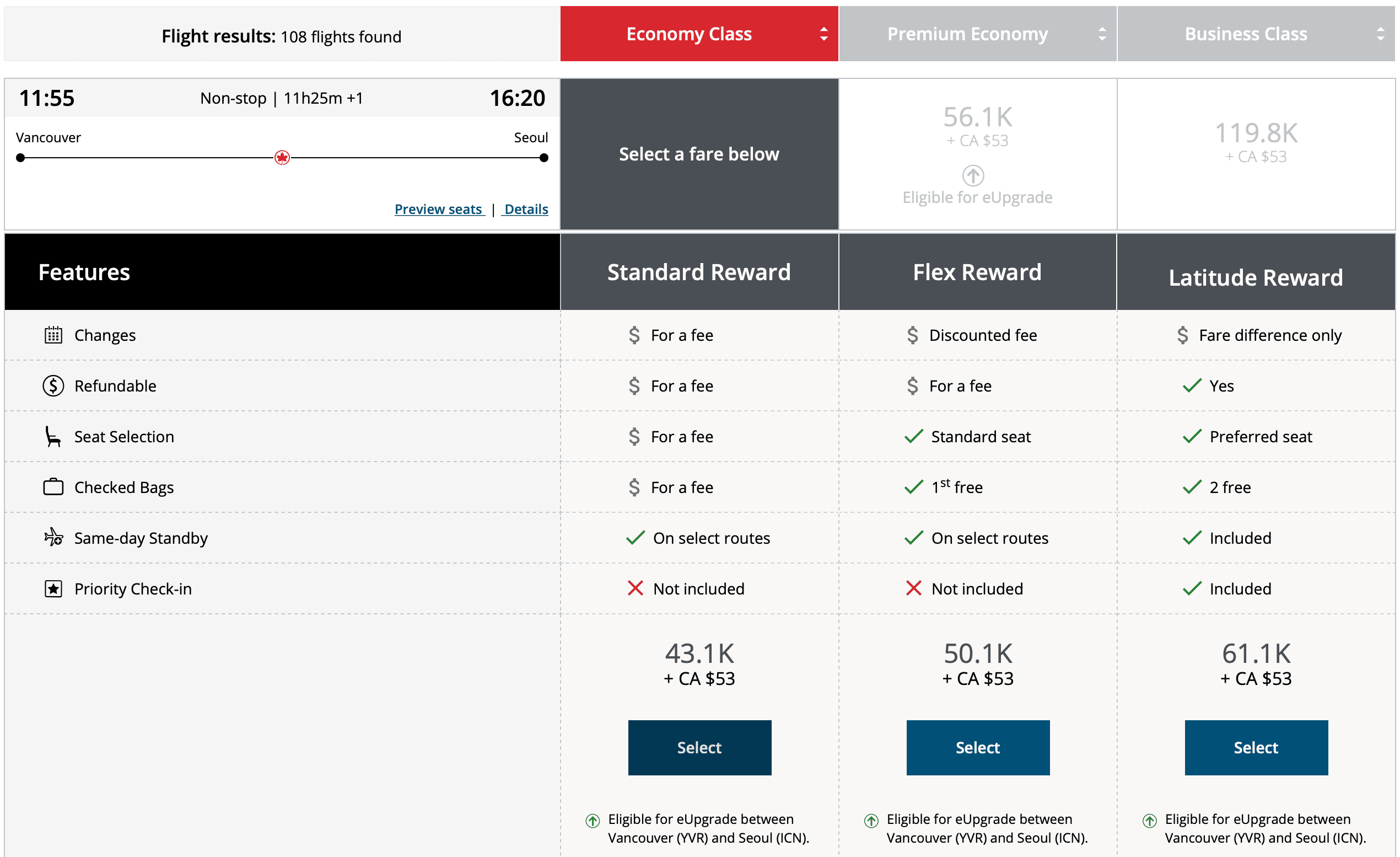
Task: Sort by Business Class arrows
Action: point(1381,34)
